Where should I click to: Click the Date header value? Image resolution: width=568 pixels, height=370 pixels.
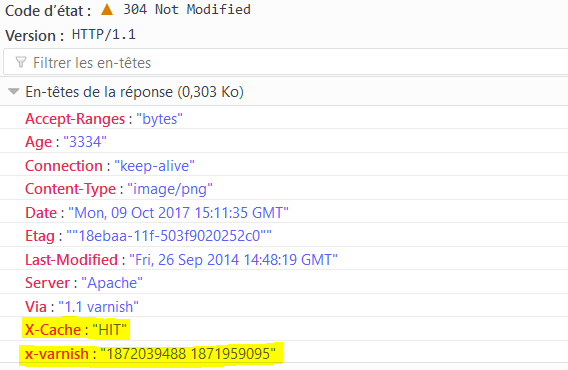point(179,213)
